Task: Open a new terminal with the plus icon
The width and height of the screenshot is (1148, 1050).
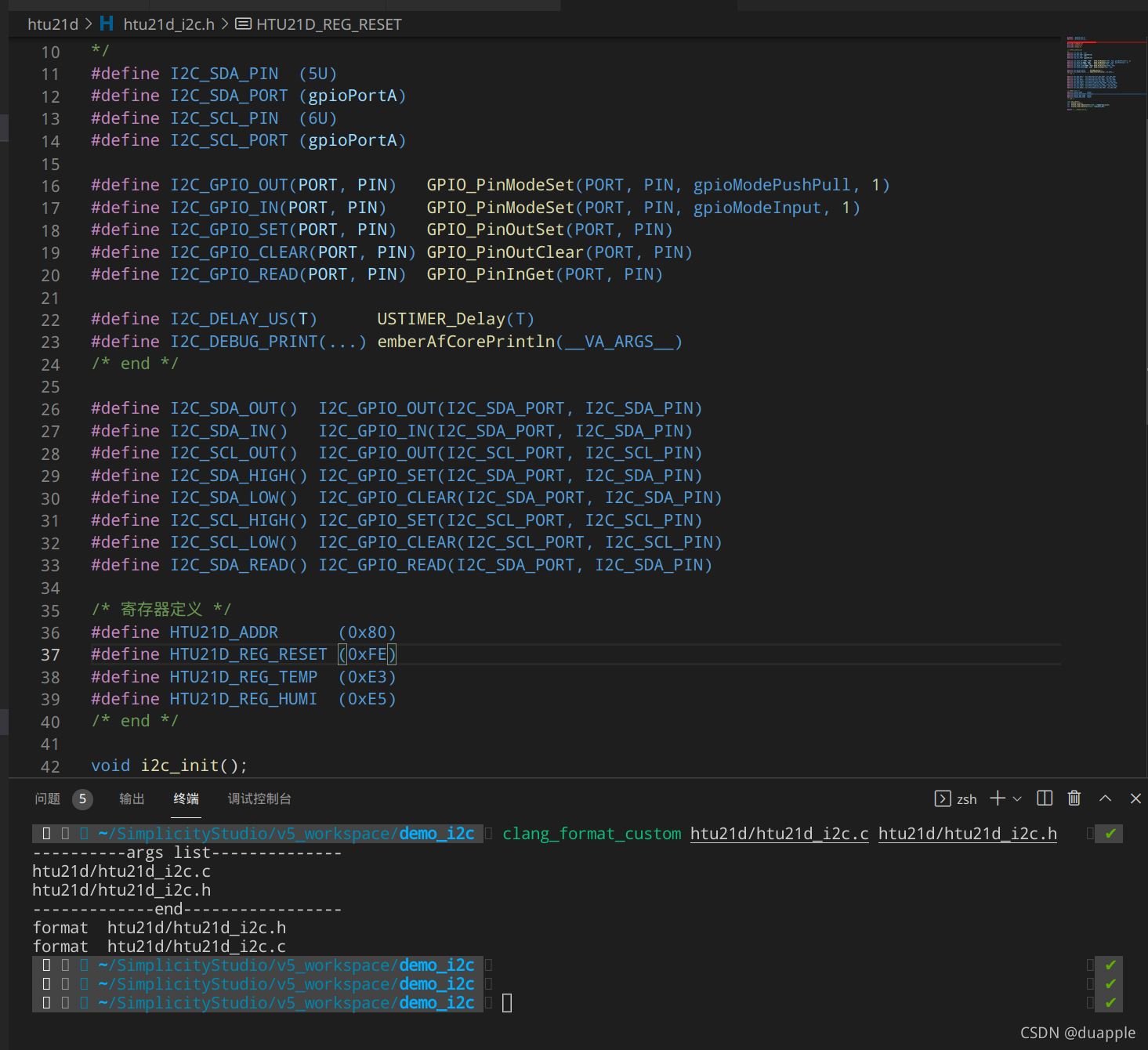Action: point(998,798)
